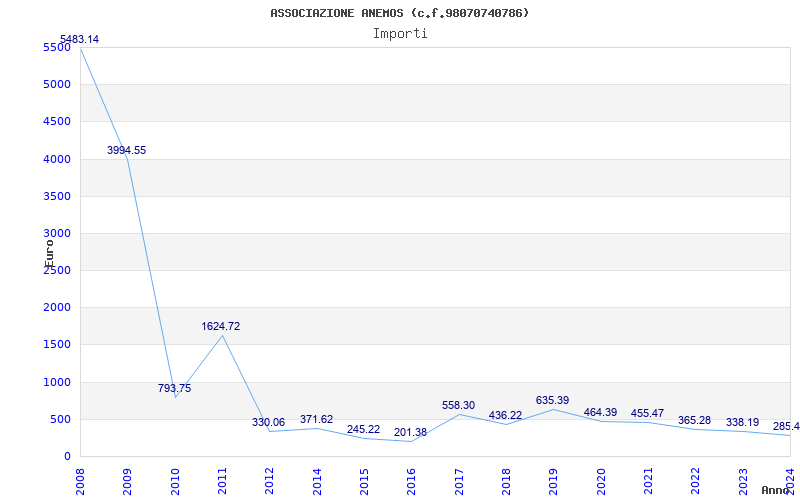The height and width of the screenshot is (500, 800).
Task: Select the 4000 y-axis tick
Action: (x=57, y=159)
